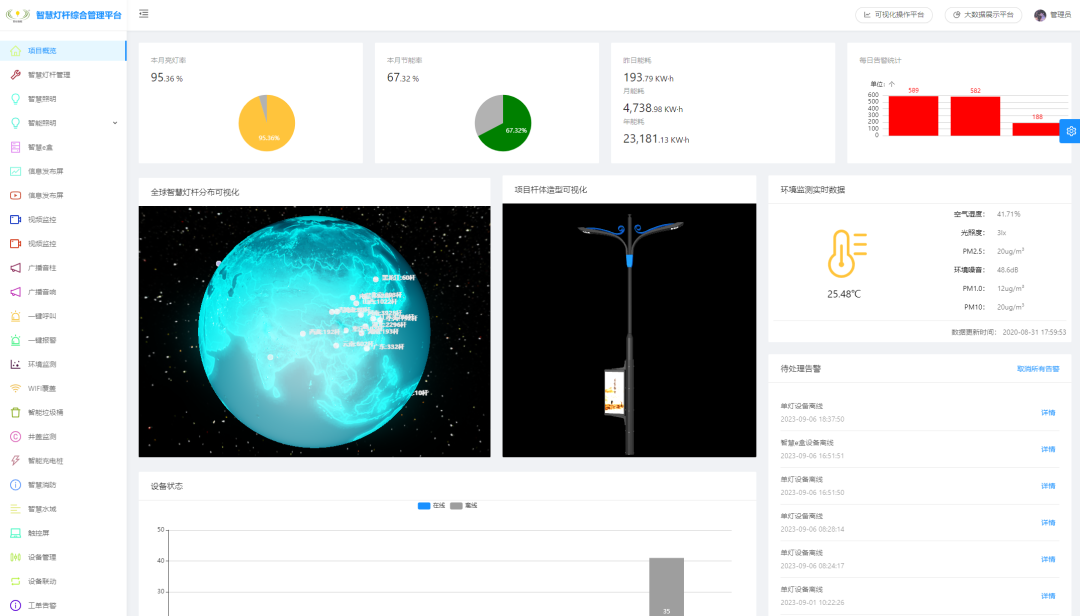Viewport: 1080px width, 616px height.
Task: Click the red bar labeled 582
Action: point(975,116)
